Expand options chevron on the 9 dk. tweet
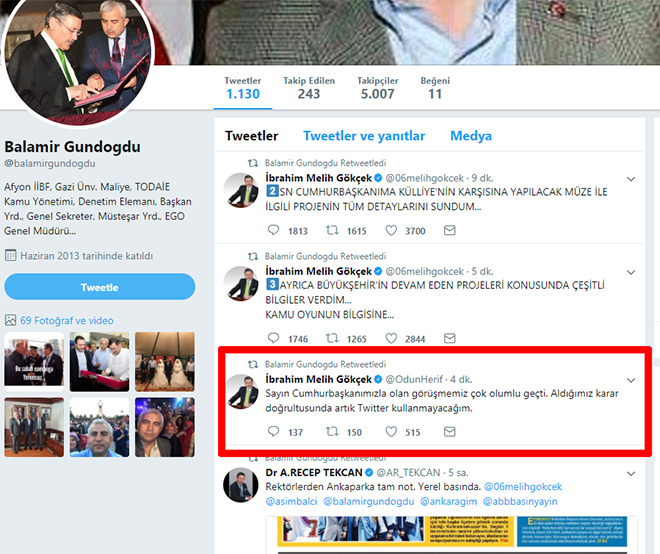 point(631,179)
